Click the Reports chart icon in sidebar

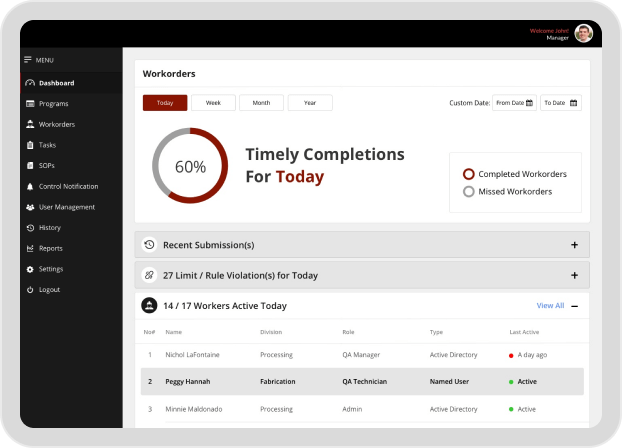tap(30, 249)
